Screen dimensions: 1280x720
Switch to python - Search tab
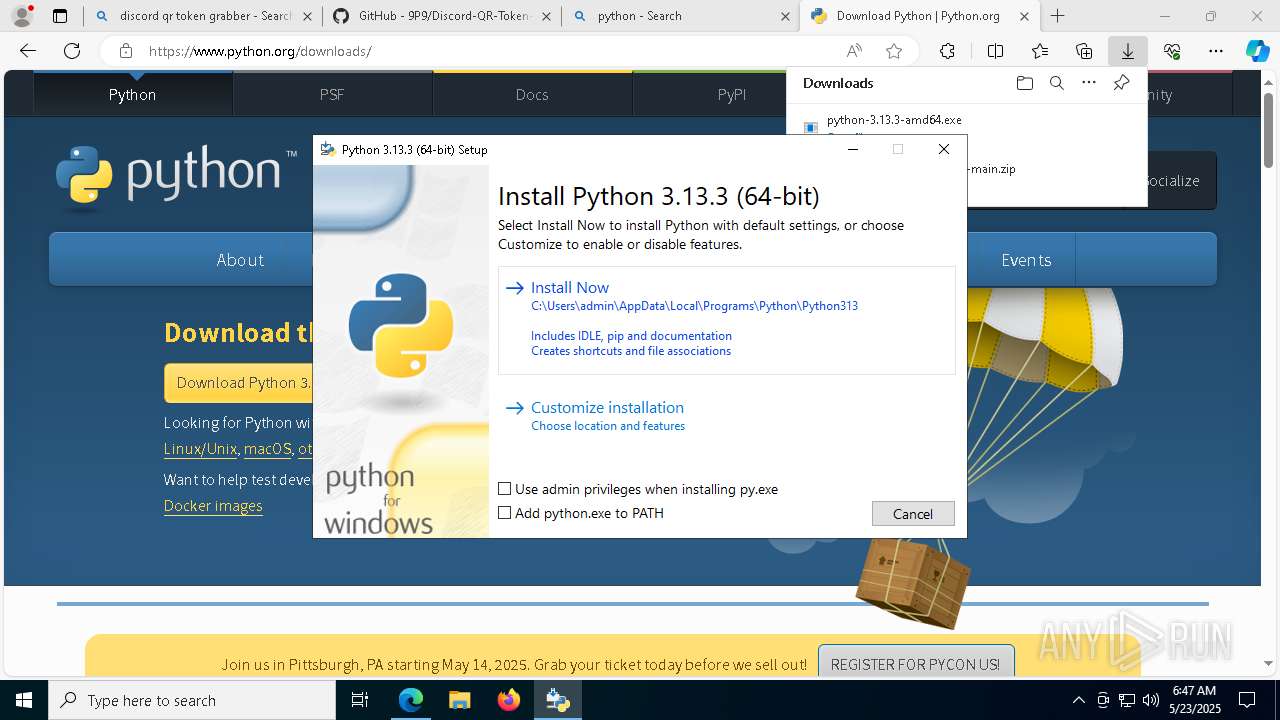point(680,16)
